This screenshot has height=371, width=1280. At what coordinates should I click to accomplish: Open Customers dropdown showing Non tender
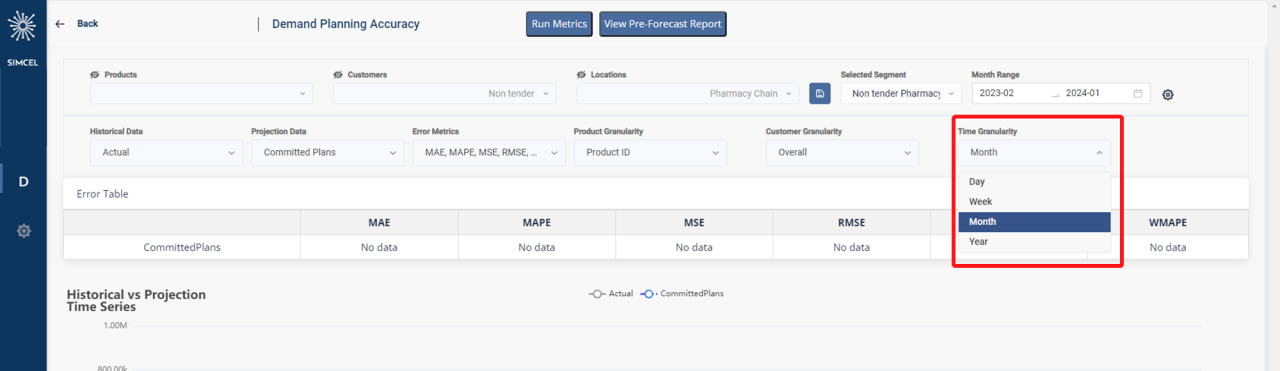click(445, 93)
